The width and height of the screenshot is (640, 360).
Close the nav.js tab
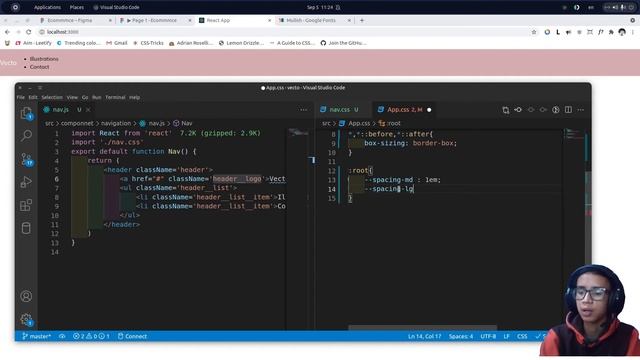click(x=88, y=110)
